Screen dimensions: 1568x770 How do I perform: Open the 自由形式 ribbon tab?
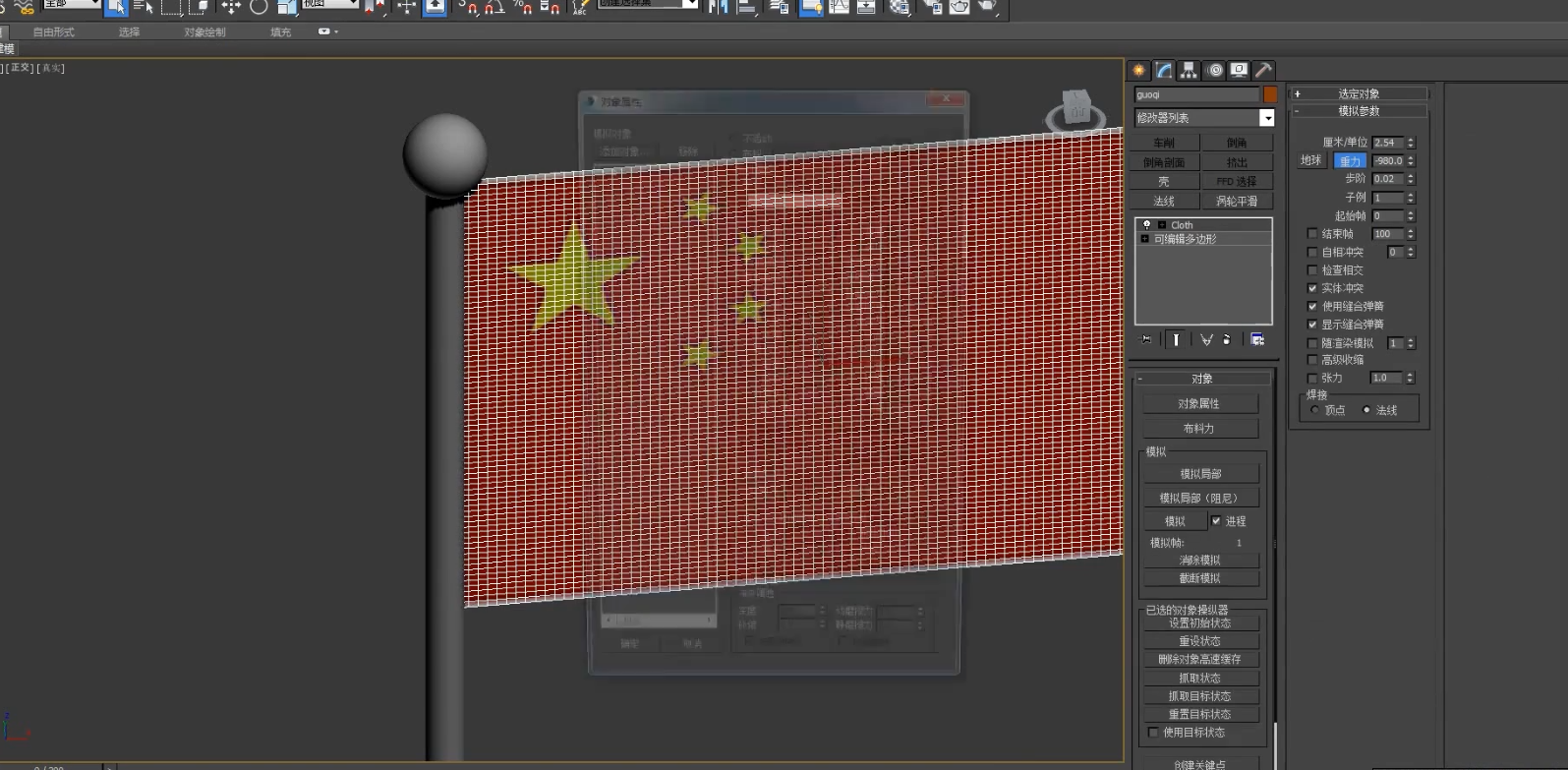tap(53, 32)
